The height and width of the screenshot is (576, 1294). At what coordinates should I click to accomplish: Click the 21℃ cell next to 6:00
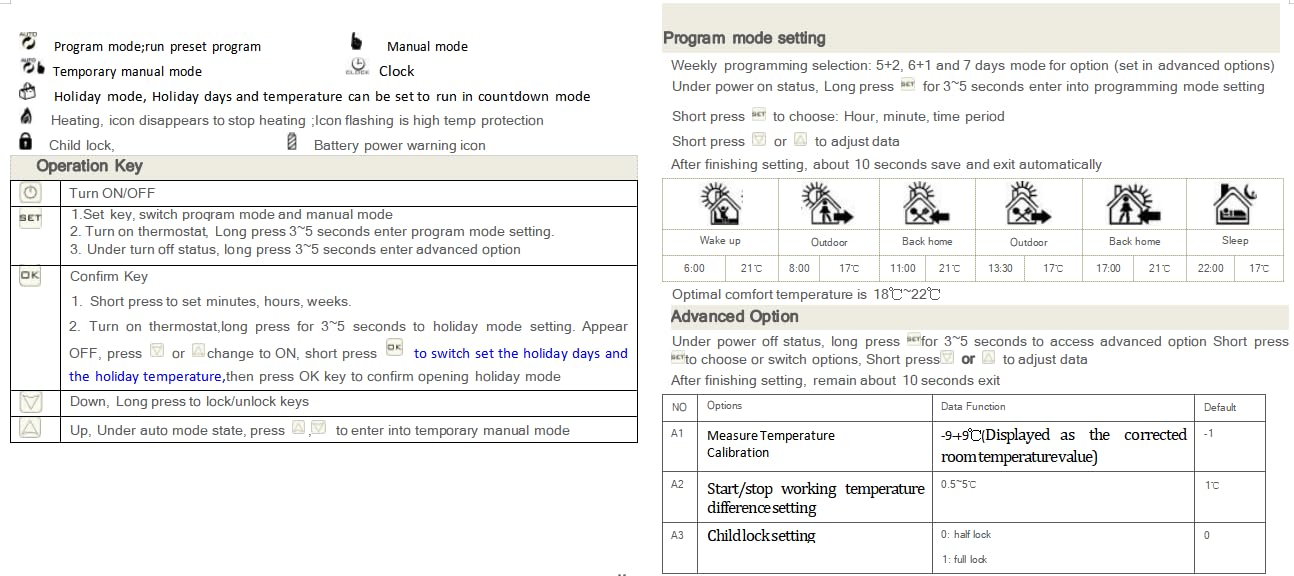pos(752,268)
